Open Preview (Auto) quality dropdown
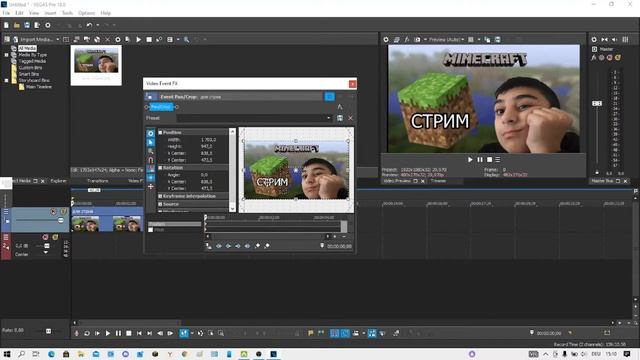Image resolution: width=640 pixels, height=360 pixels. pyautogui.click(x=446, y=40)
